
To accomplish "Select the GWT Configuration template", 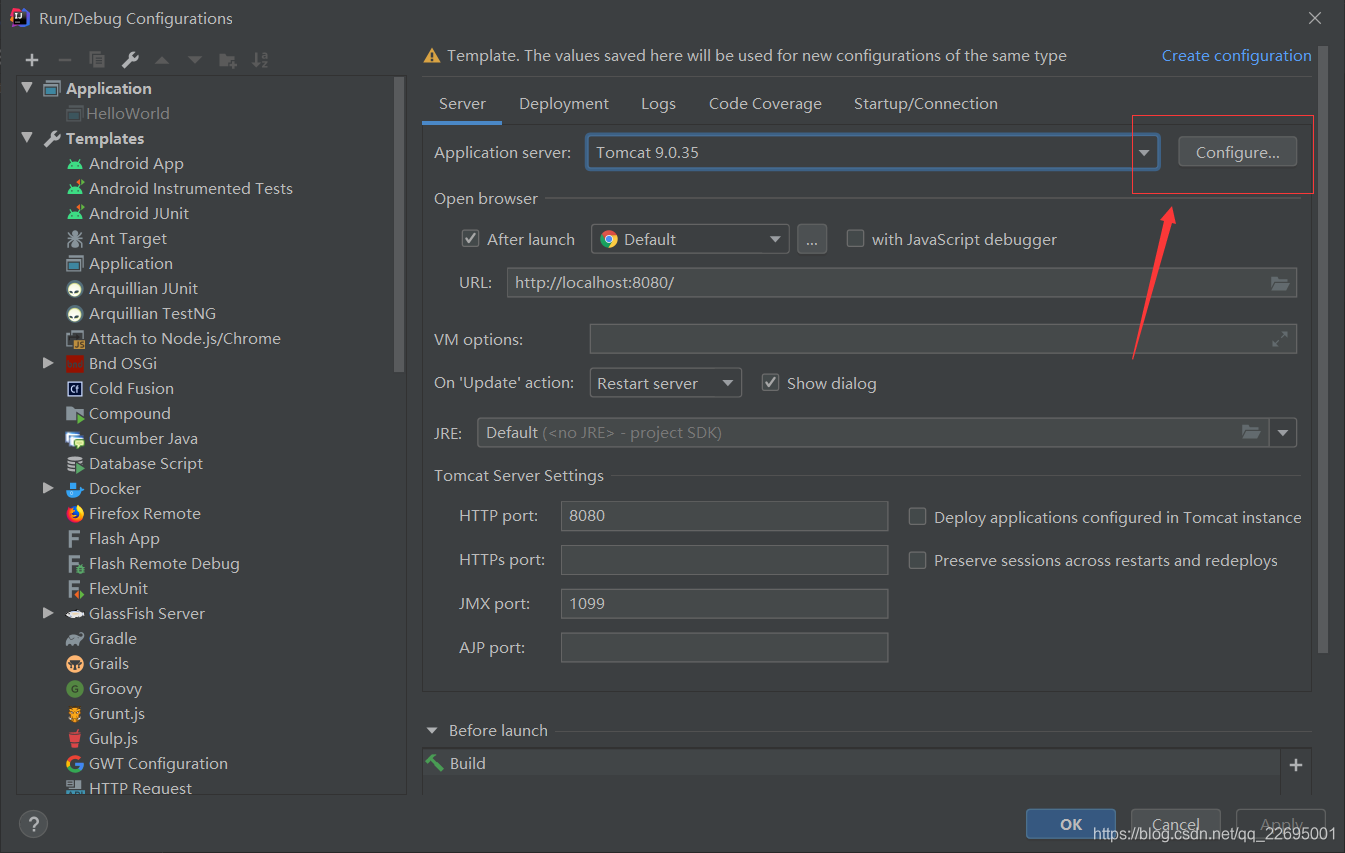I will pyautogui.click(x=158, y=763).
